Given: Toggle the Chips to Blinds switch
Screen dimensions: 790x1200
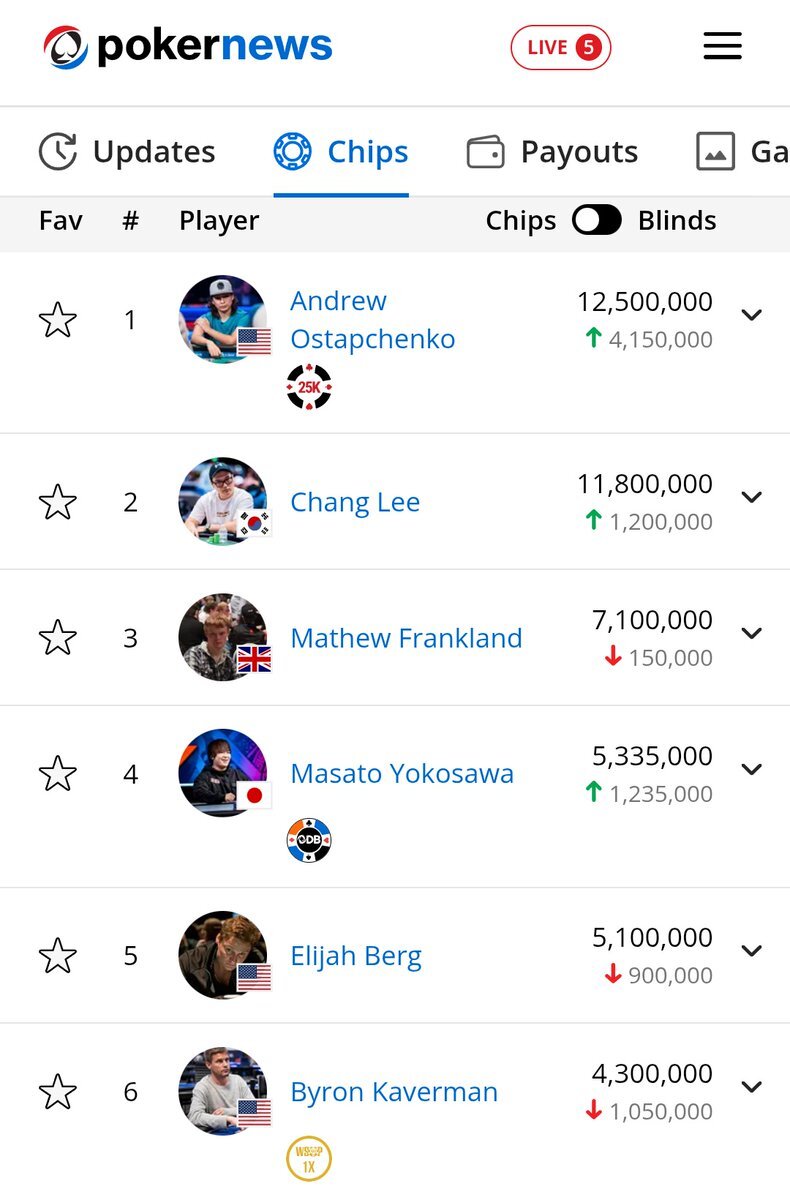Looking at the screenshot, I should [x=597, y=220].
